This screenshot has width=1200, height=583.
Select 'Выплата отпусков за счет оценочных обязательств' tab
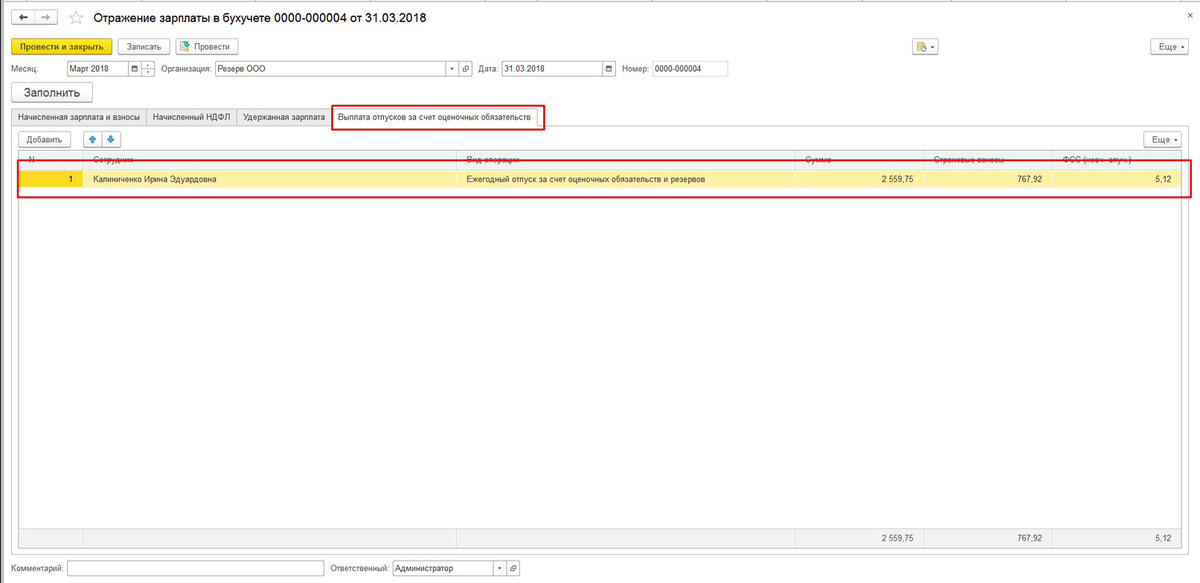click(434, 117)
